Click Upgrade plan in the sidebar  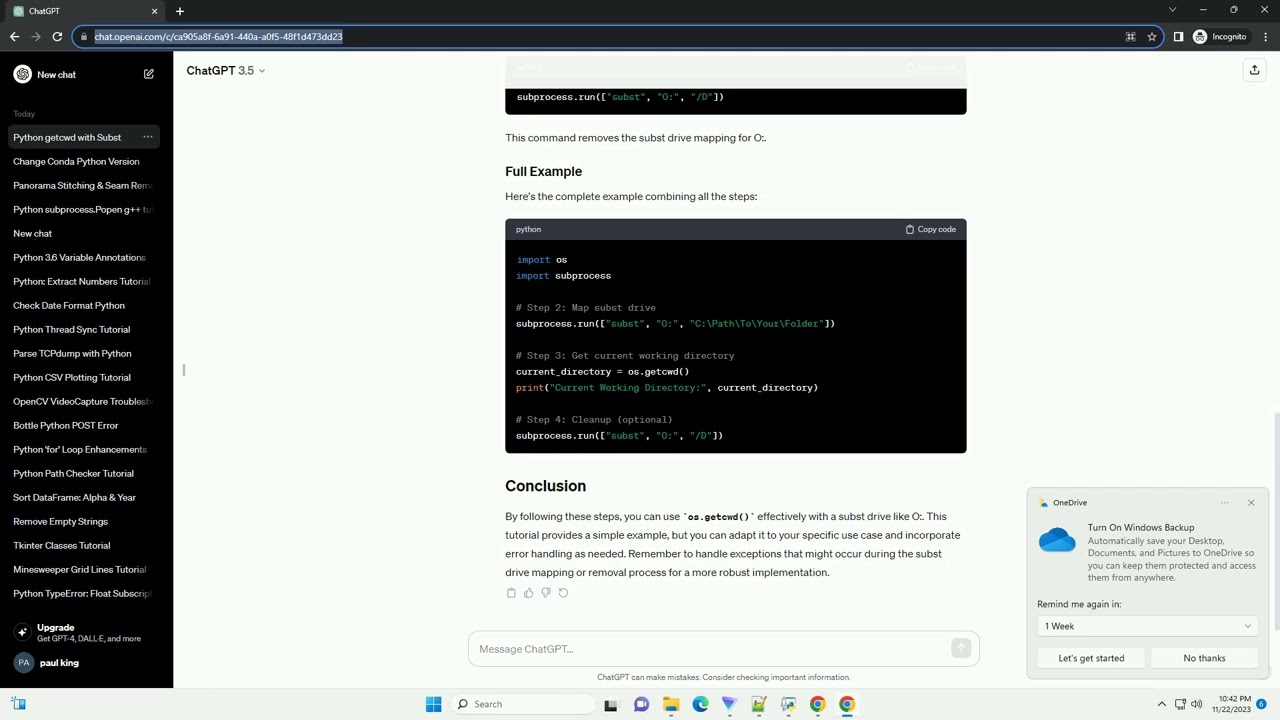click(x=86, y=632)
